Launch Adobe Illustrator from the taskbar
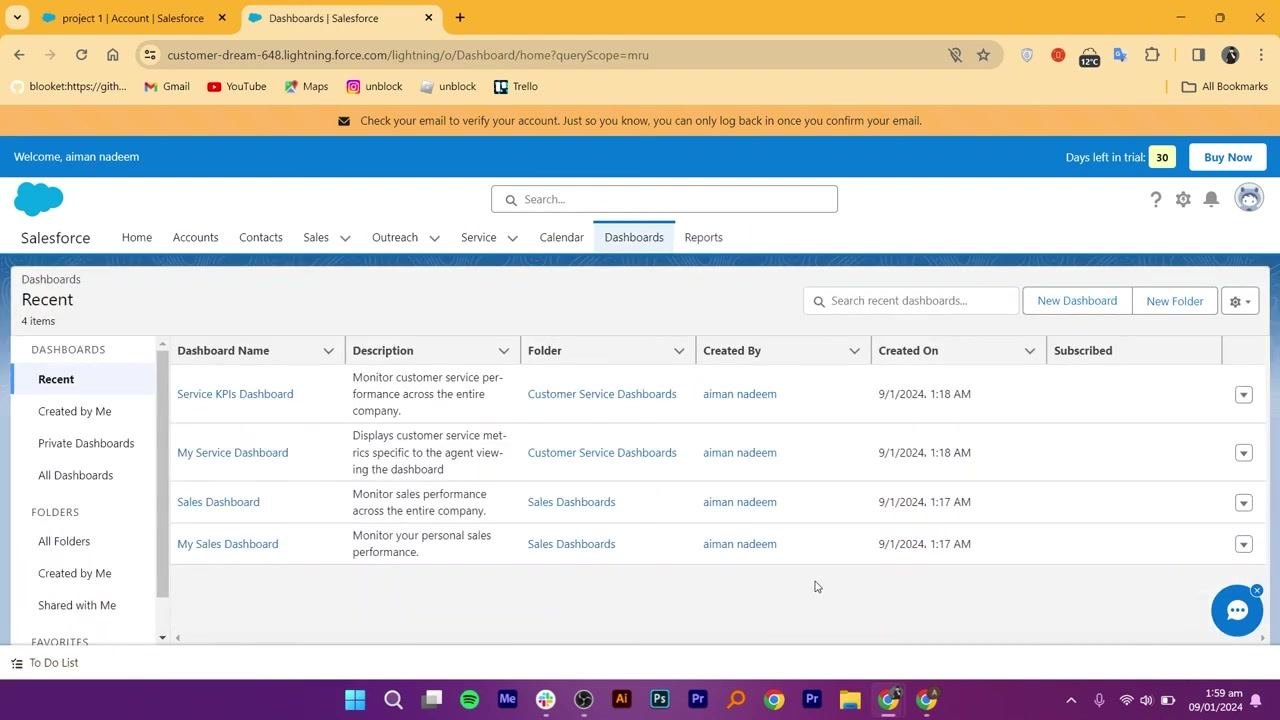 click(x=621, y=699)
